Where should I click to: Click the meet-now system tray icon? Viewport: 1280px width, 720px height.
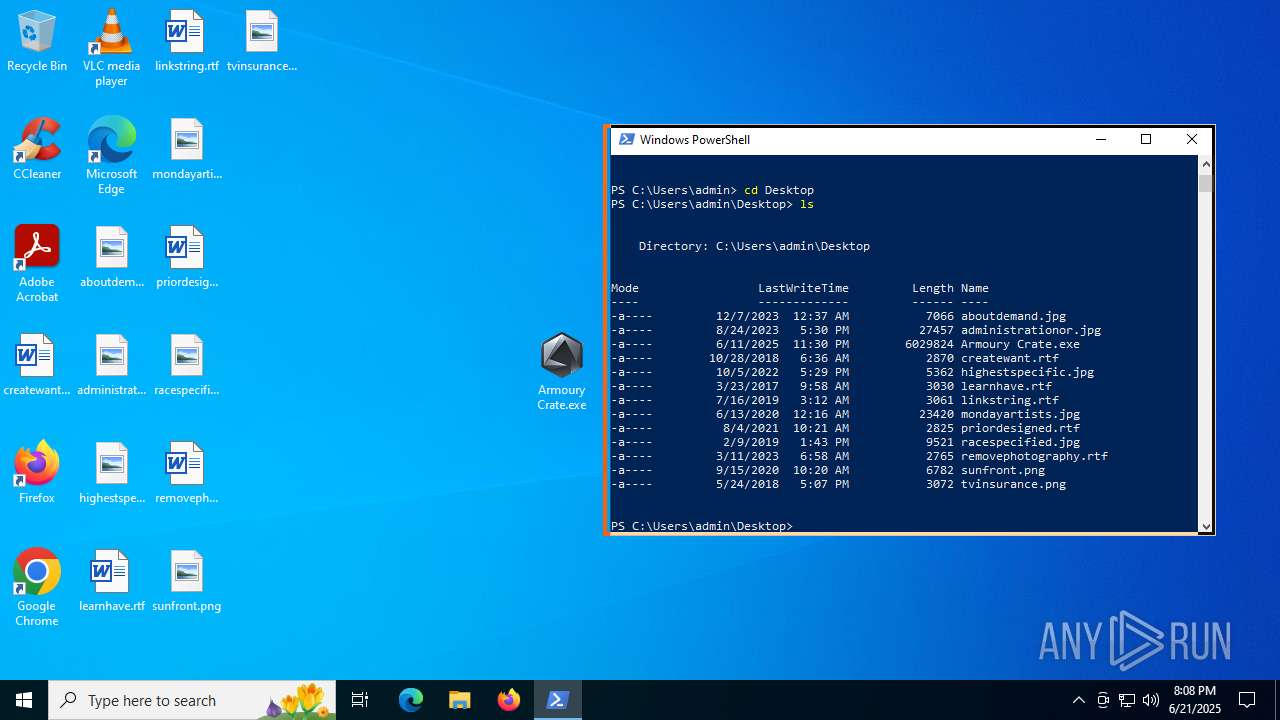pyautogui.click(x=1103, y=700)
